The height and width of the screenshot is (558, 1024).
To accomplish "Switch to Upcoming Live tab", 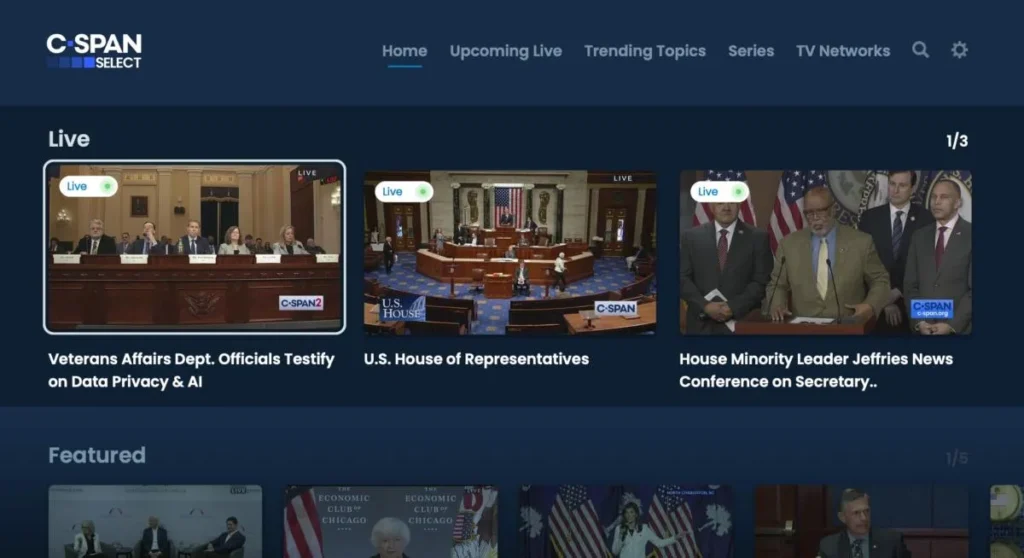I will point(505,51).
